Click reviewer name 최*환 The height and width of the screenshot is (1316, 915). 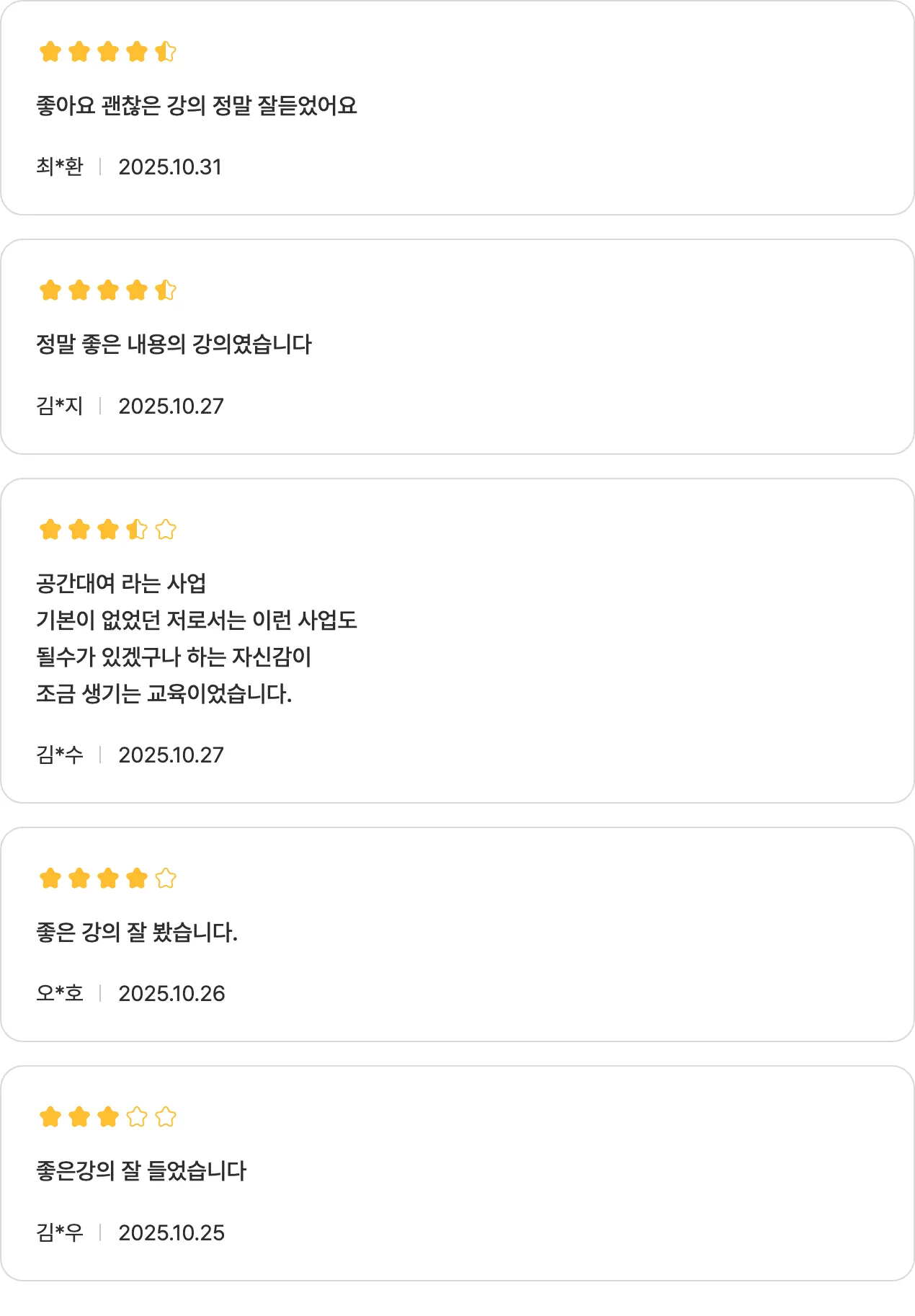[x=60, y=167]
